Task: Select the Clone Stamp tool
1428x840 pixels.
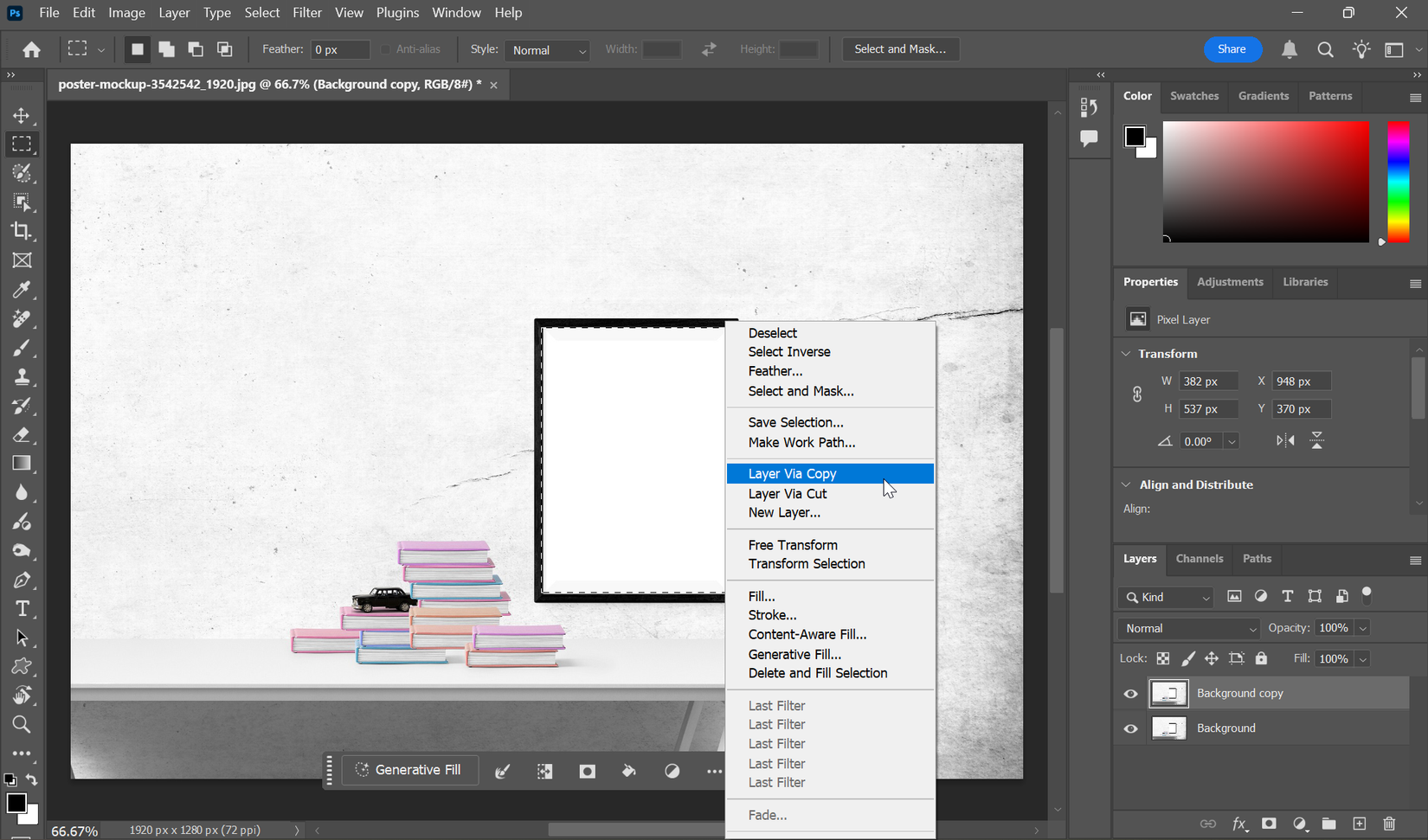Action: pyautogui.click(x=22, y=376)
